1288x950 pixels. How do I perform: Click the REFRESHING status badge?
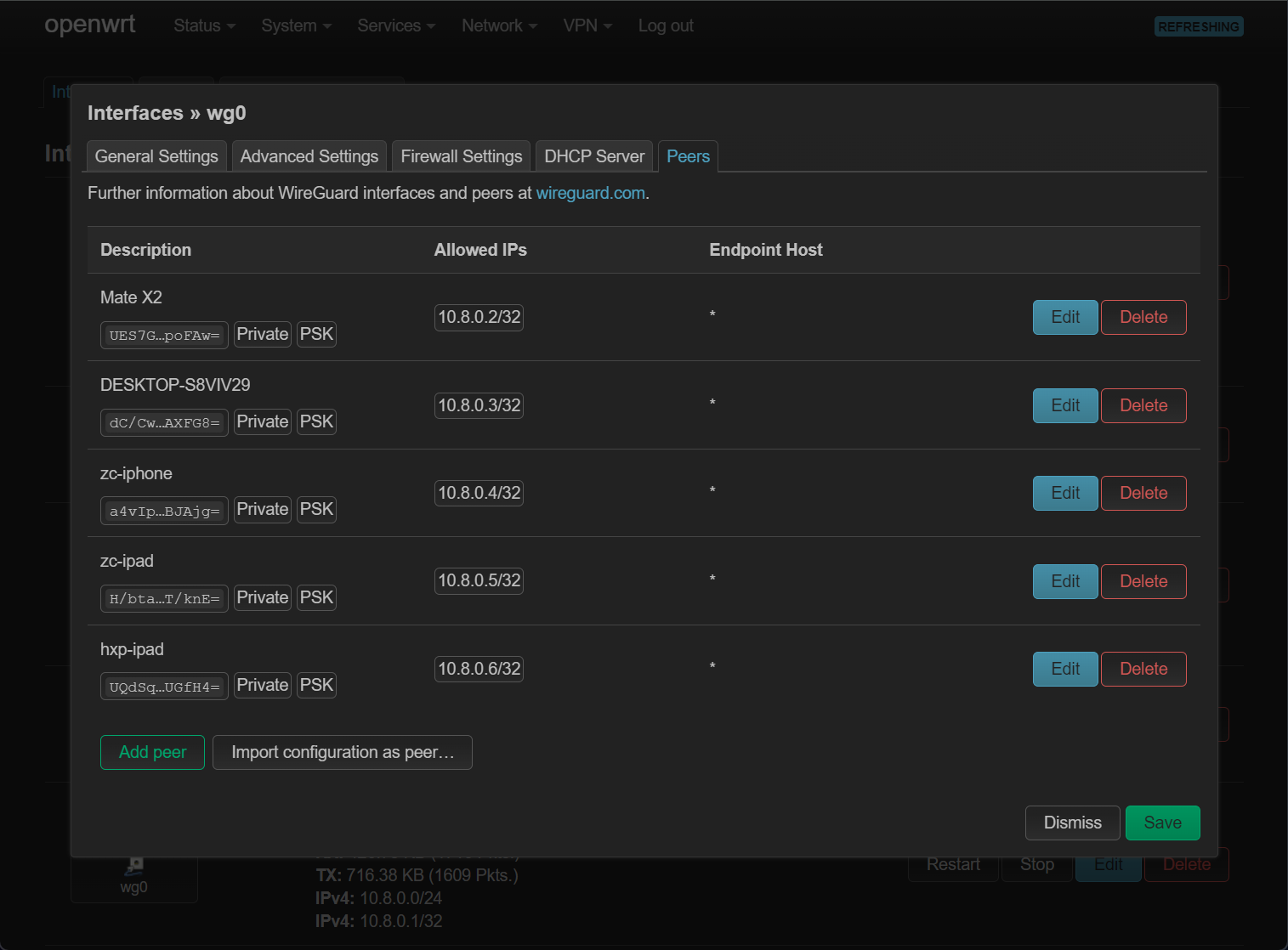(1198, 26)
